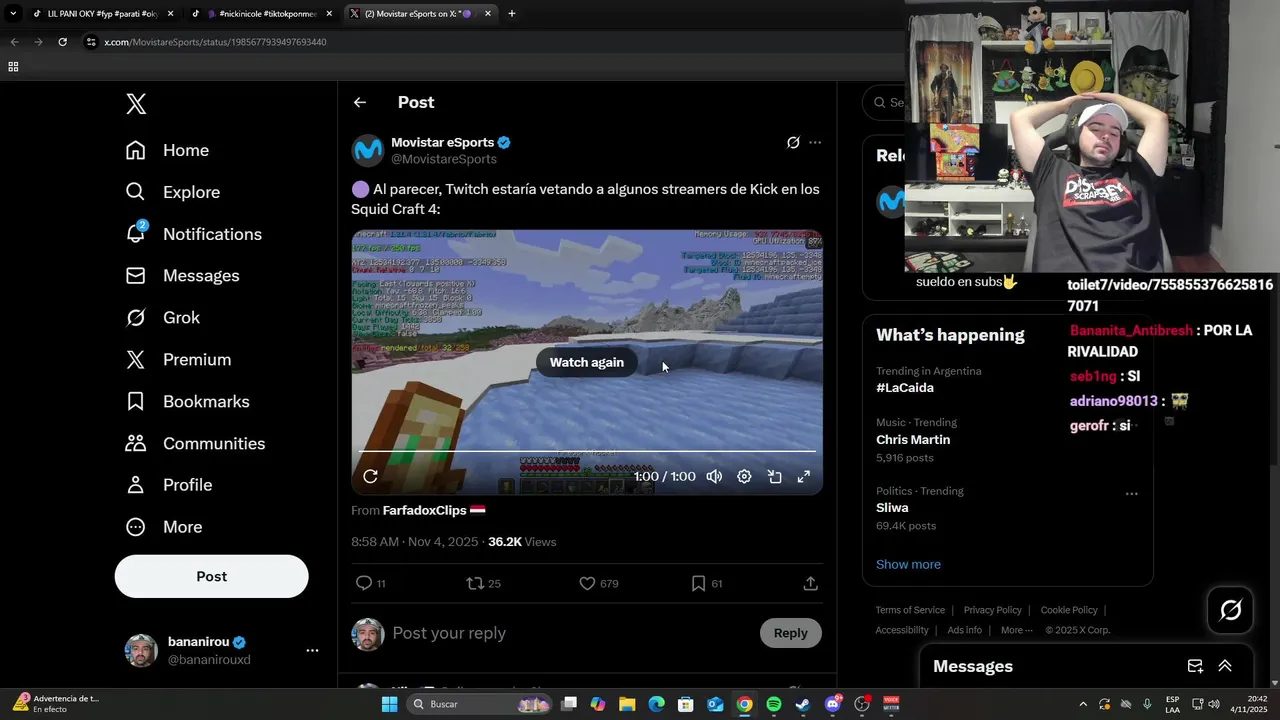Image resolution: width=1280 pixels, height=720 pixels.
Task: Switch to the #nickinicole TikTok tab
Action: pos(262,14)
